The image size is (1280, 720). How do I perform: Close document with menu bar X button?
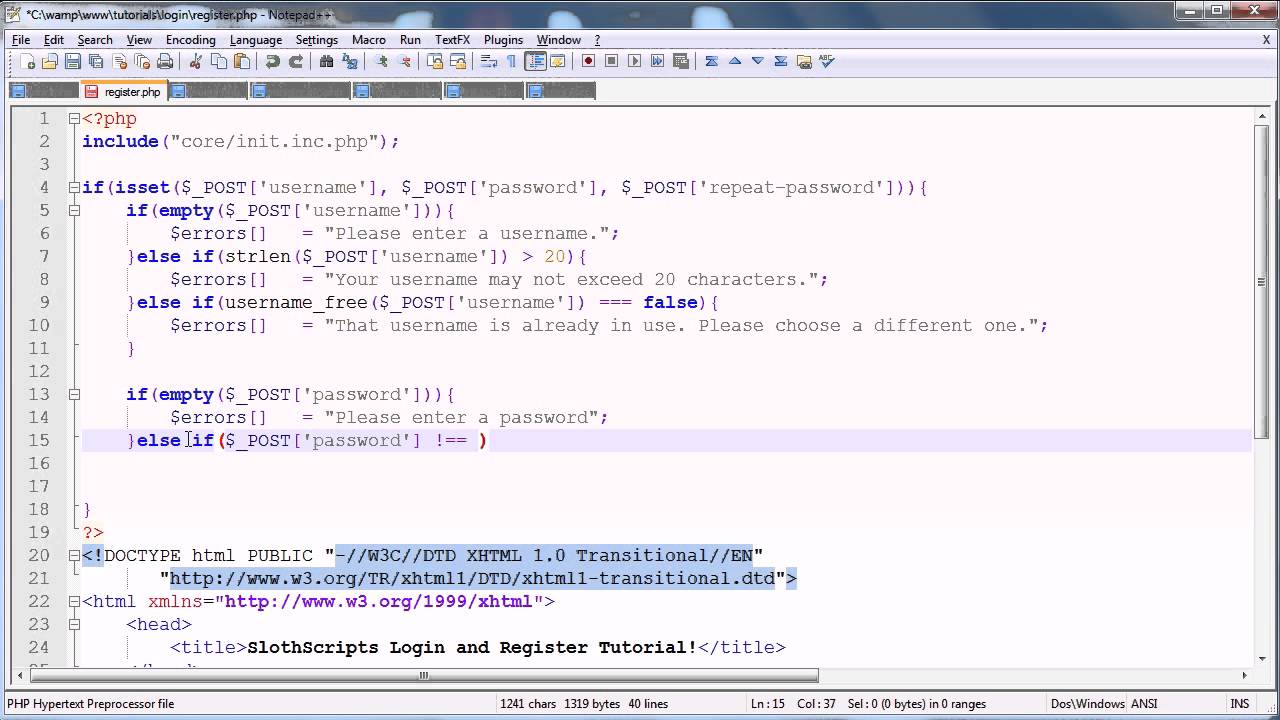tap(1266, 40)
